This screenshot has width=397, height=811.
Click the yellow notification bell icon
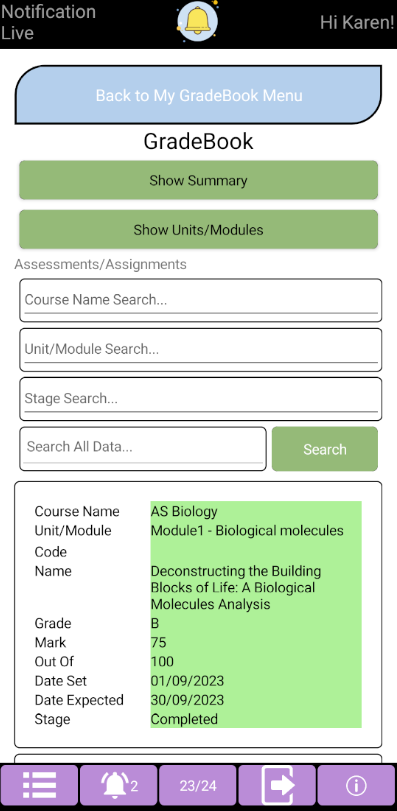point(197,21)
